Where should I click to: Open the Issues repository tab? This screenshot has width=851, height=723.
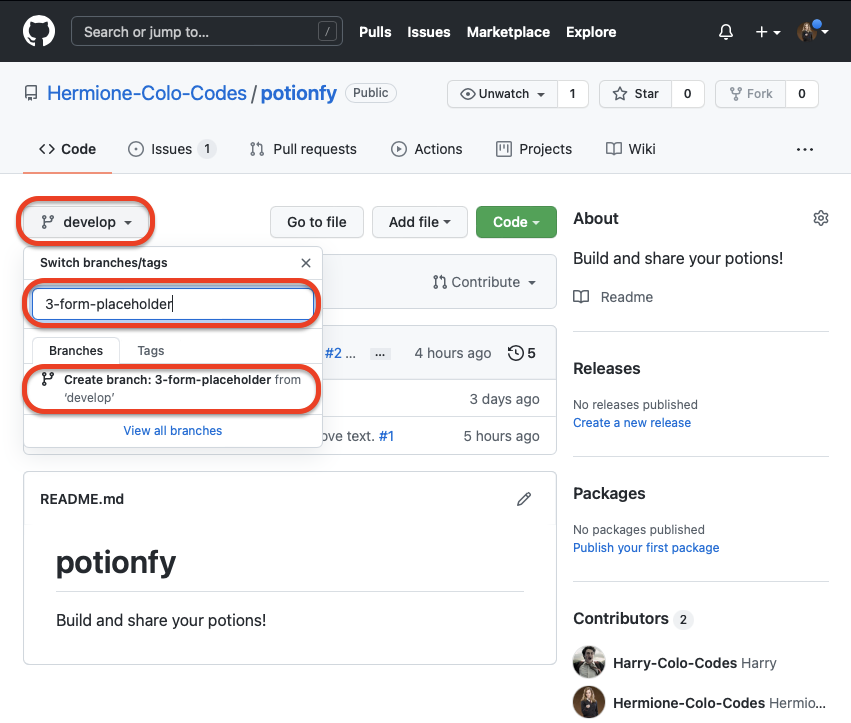click(x=171, y=149)
